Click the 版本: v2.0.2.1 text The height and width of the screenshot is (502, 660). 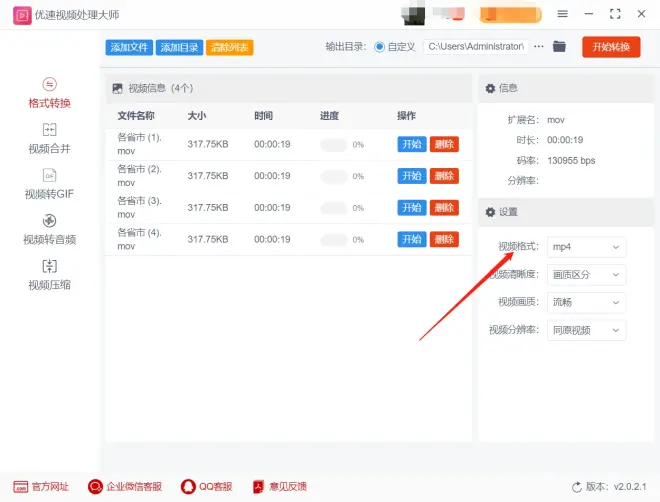pyautogui.click(x=616, y=487)
